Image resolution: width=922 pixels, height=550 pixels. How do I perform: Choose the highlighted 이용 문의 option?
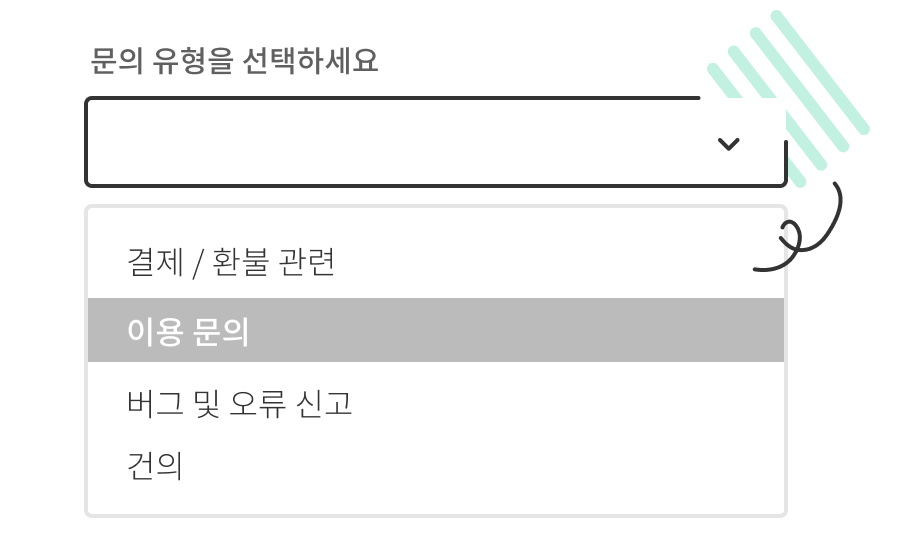[x=436, y=330]
